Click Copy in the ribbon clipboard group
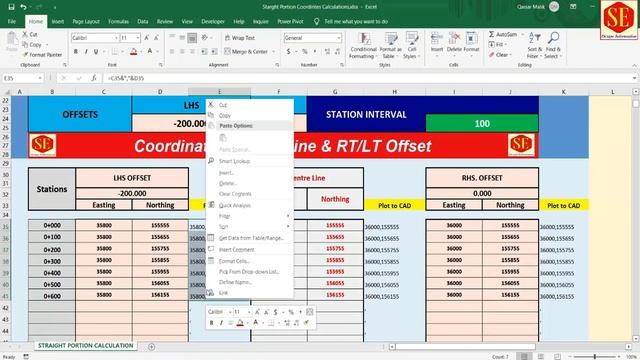The height and width of the screenshot is (360, 640). click(x=32, y=44)
